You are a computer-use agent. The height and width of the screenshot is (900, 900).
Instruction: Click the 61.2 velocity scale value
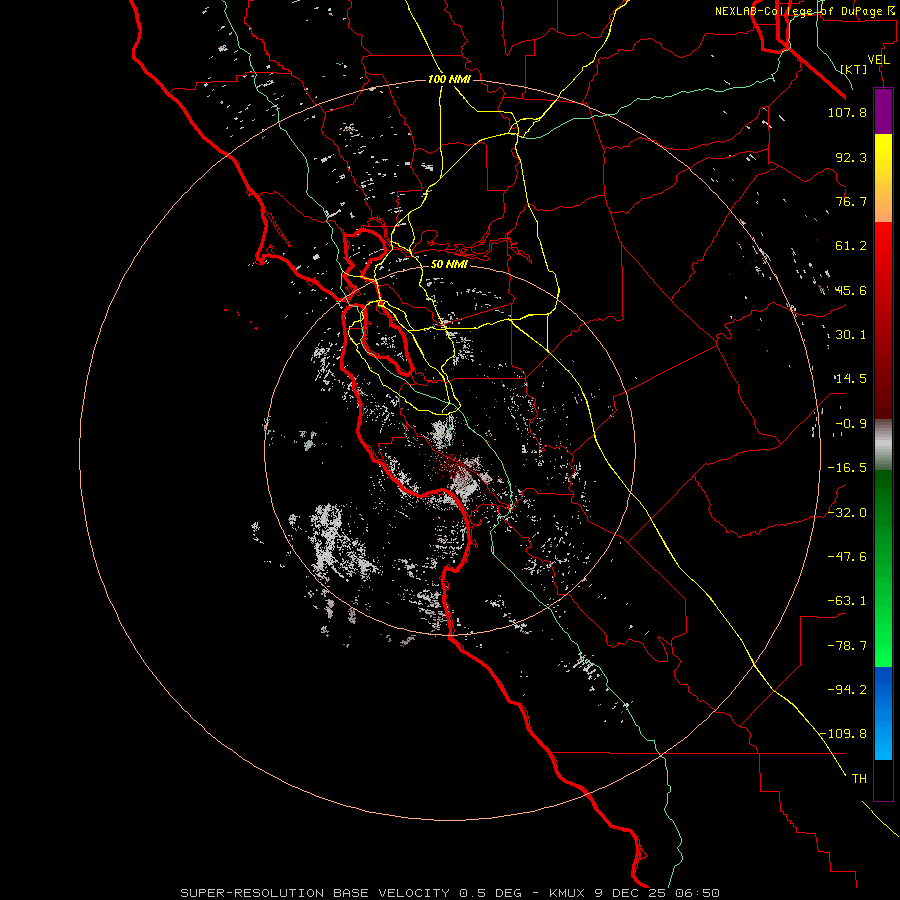pyautogui.click(x=851, y=246)
